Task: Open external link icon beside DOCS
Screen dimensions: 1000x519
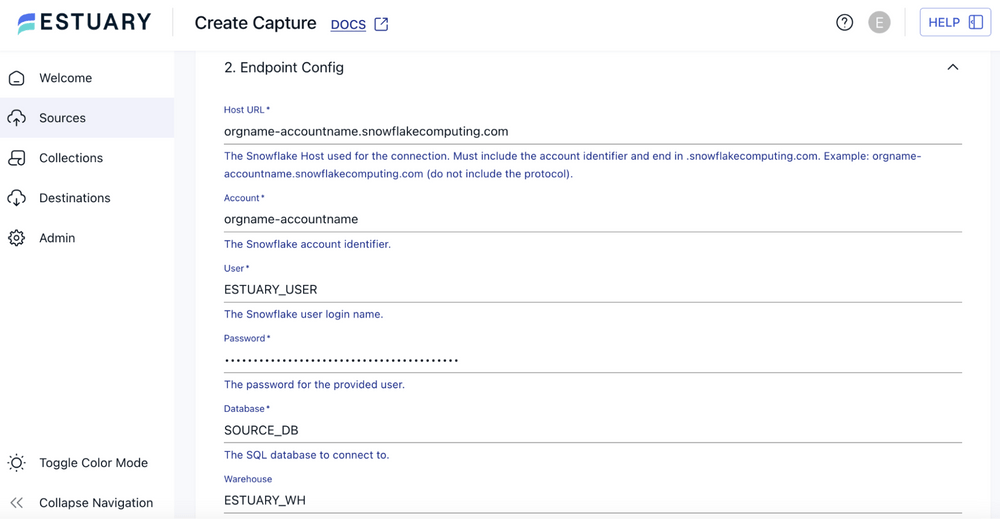Action: 381,24
